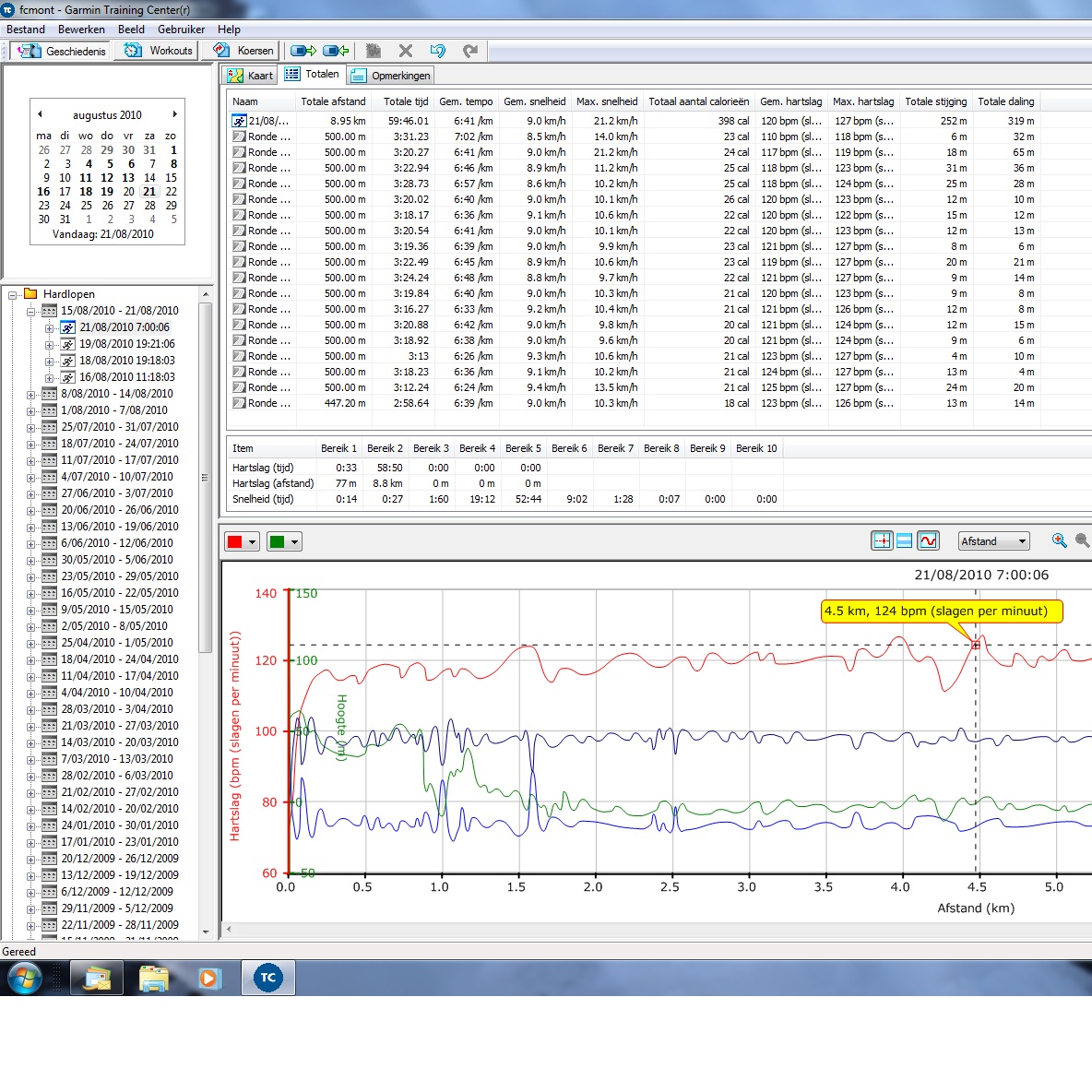Viewport: 1092px width, 1092px height.
Task: Sort by Totale afstand column header
Action: click(333, 101)
